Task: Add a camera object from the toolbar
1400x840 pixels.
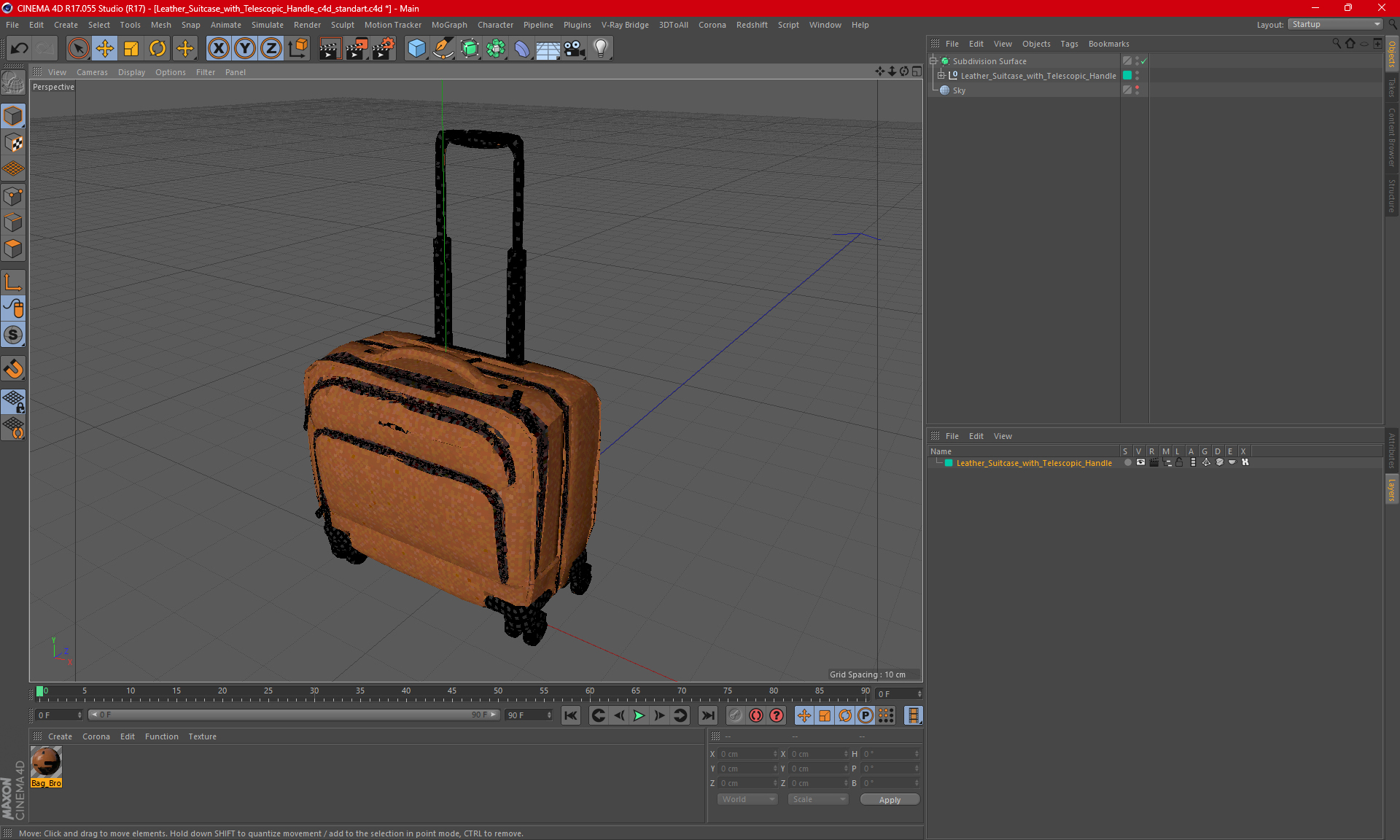Action: (574, 49)
